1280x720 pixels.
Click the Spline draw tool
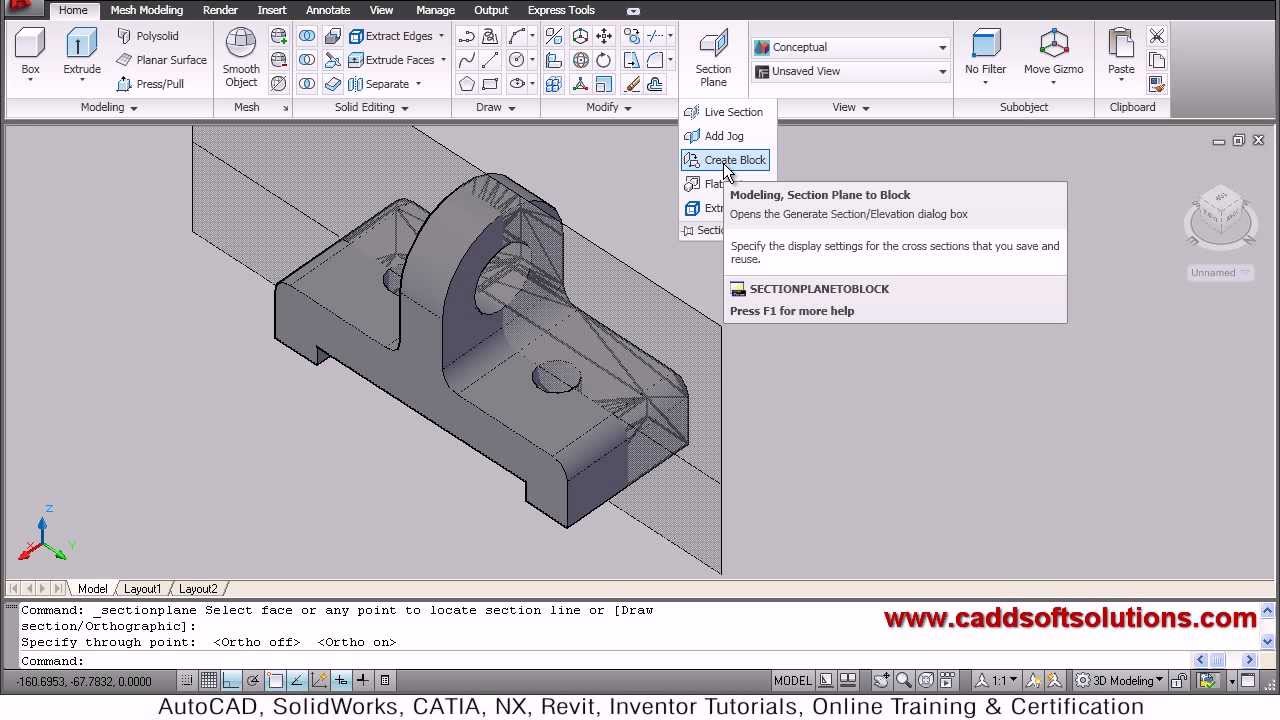(467, 60)
